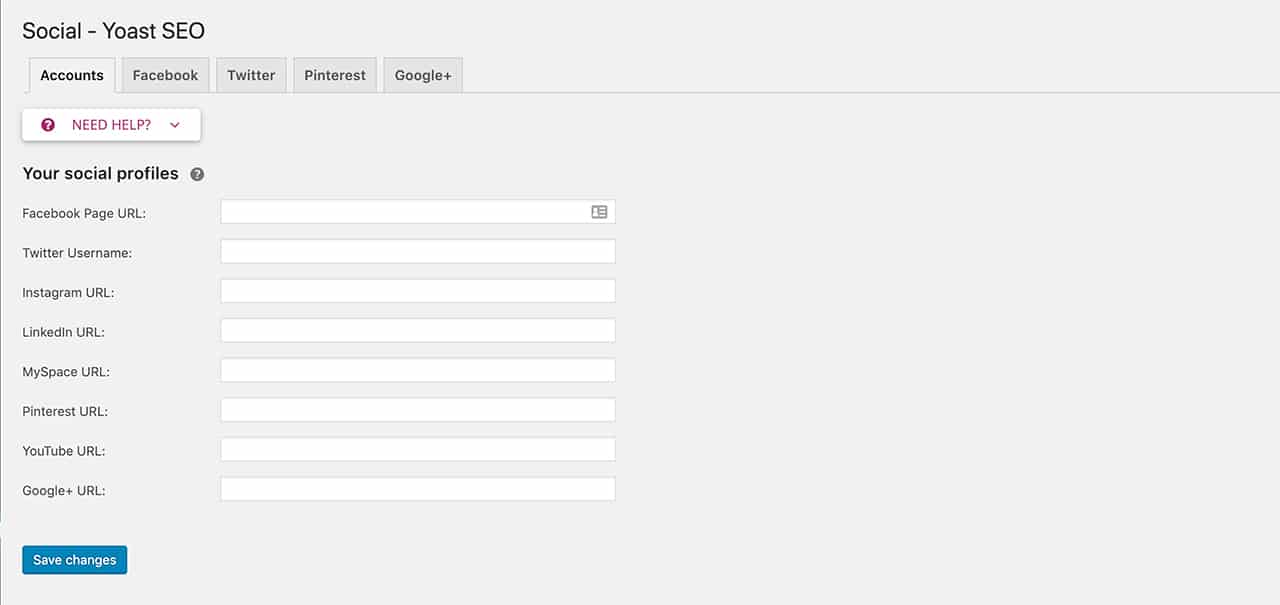Click the question mark icon in Need Help

[x=48, y=125]
